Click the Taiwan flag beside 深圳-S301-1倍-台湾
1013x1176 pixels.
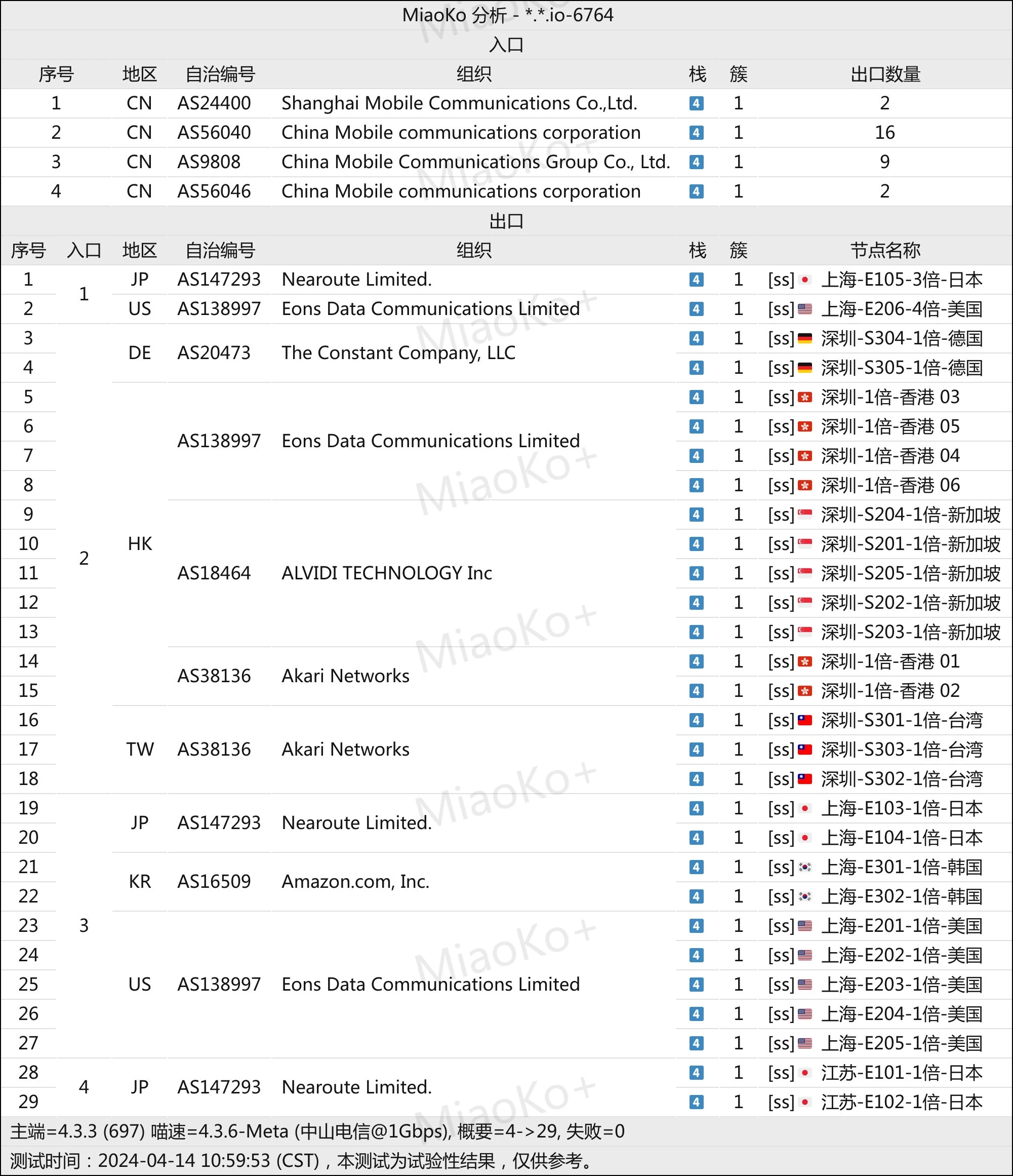(804, 720)
